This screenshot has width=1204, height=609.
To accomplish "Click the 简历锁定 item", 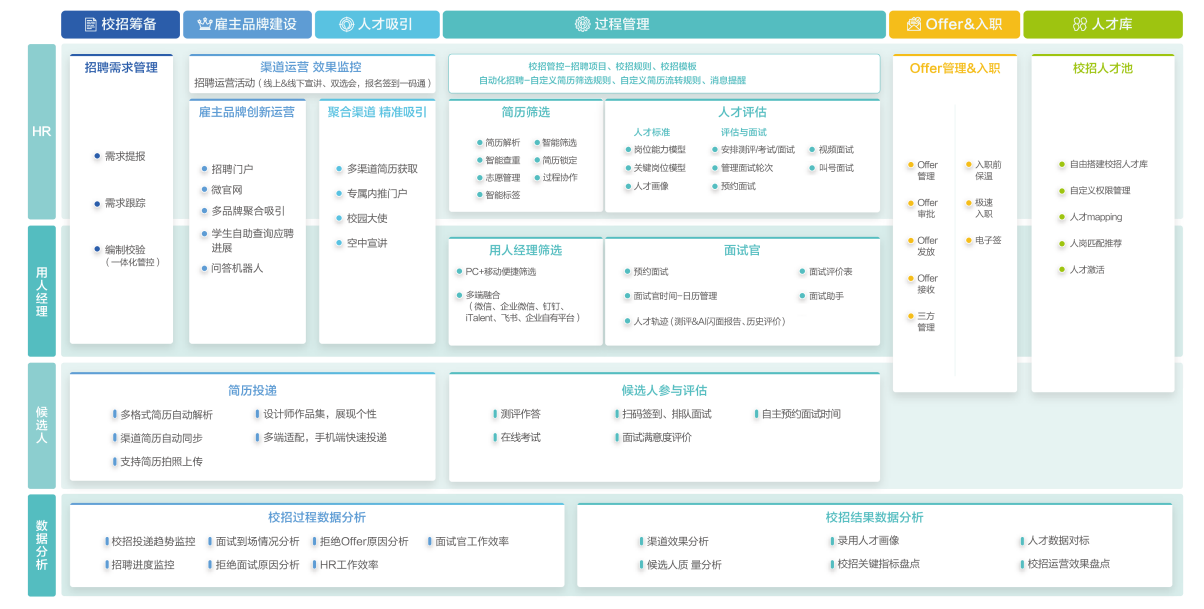I will (x=560, y=160).
